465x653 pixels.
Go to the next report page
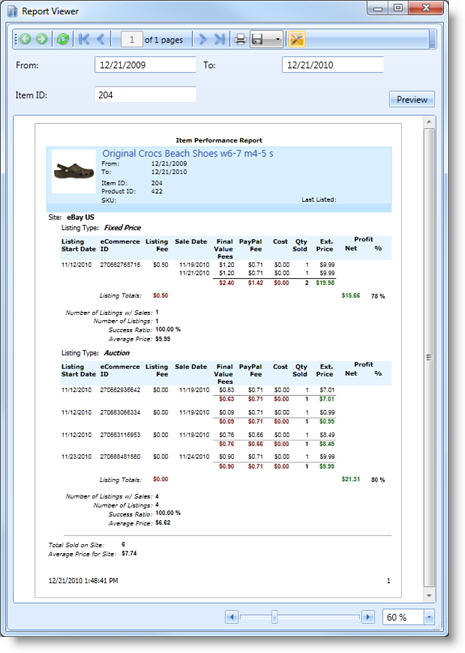pyautogui.click(x=202, y=39)
